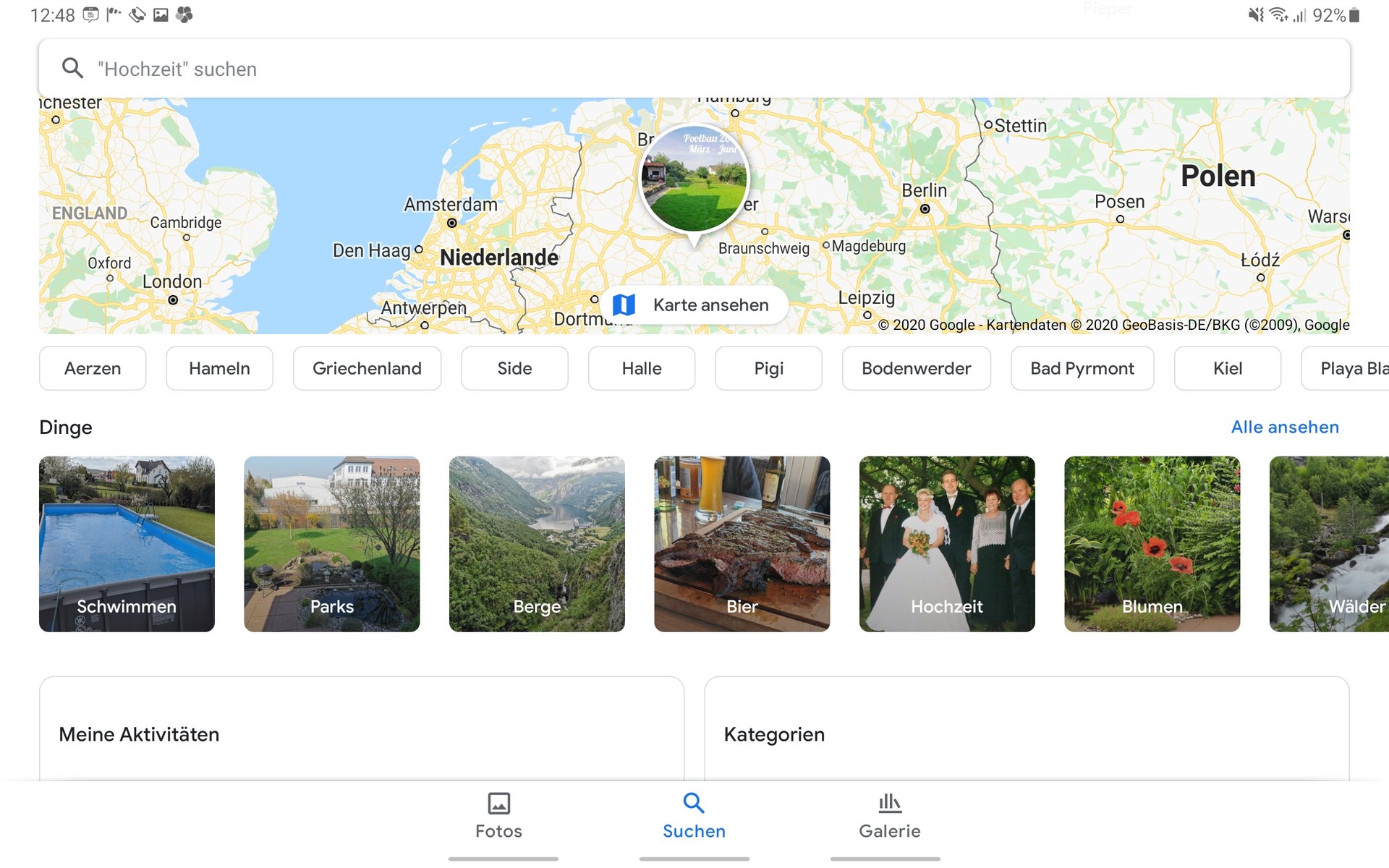Tap the muted sound icon in status bar
The height and width of the screenshot is (868, 1389).
(x=1256, y=14)
